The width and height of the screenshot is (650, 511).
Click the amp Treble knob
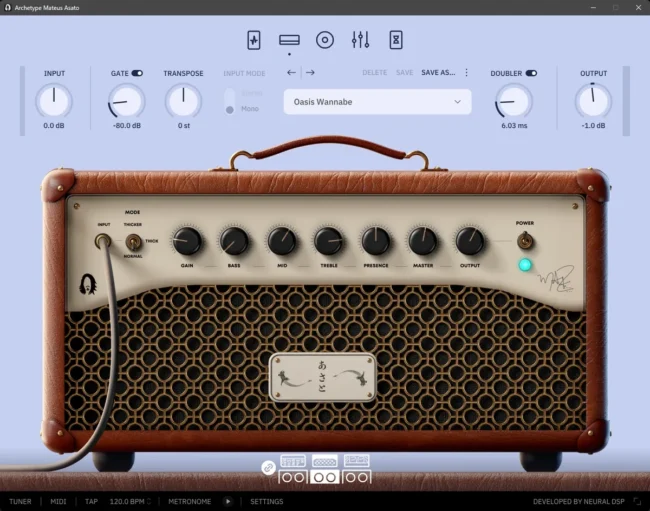click(329, 241)
